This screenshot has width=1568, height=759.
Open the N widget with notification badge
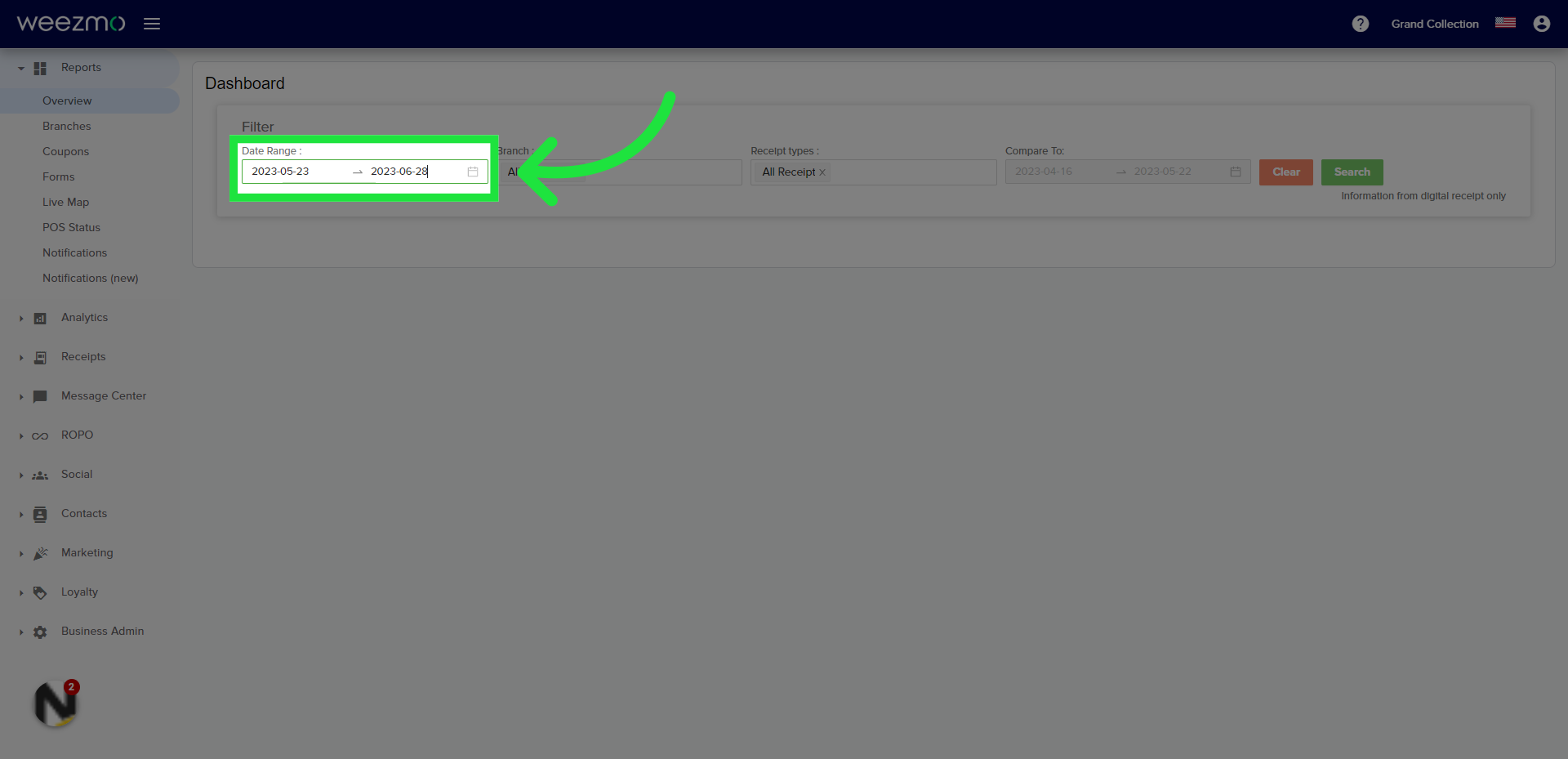(56, 703)
